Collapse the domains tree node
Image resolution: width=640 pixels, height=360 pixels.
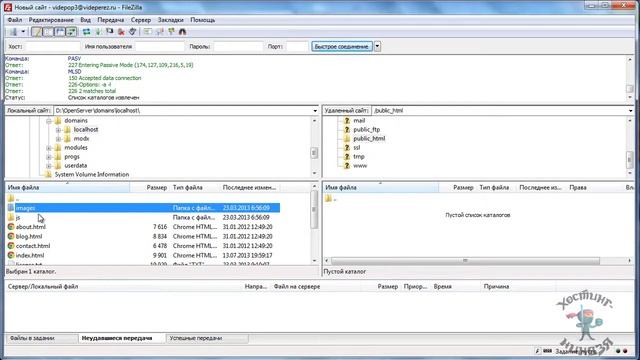tap(49, 121)
